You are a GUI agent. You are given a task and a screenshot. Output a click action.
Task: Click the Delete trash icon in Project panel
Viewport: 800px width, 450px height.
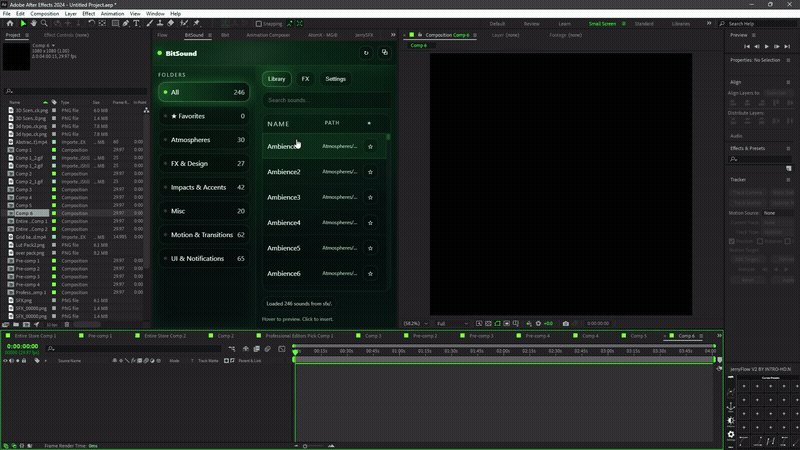coord(67,324)
